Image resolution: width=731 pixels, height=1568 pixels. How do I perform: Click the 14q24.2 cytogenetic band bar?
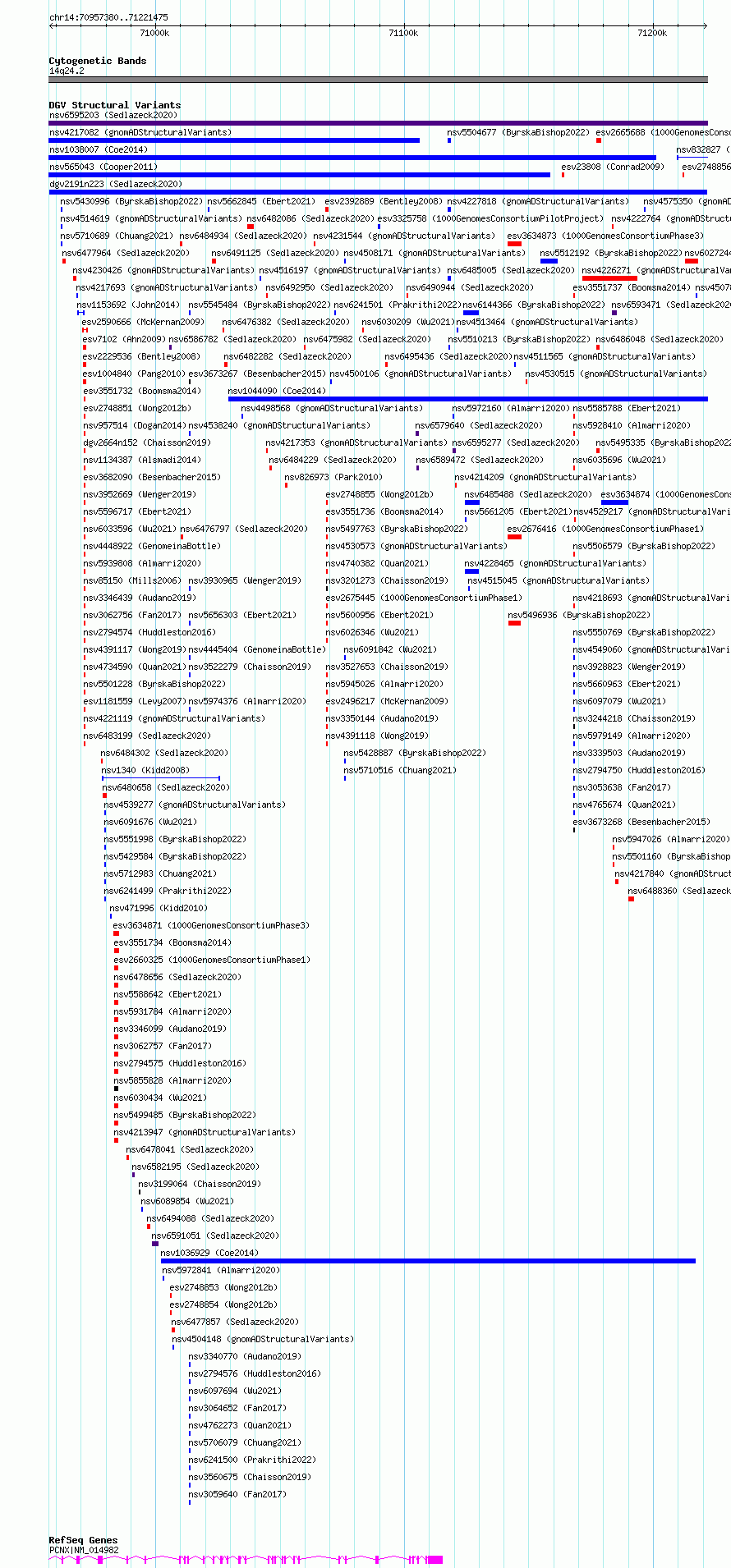pos(378,80)
